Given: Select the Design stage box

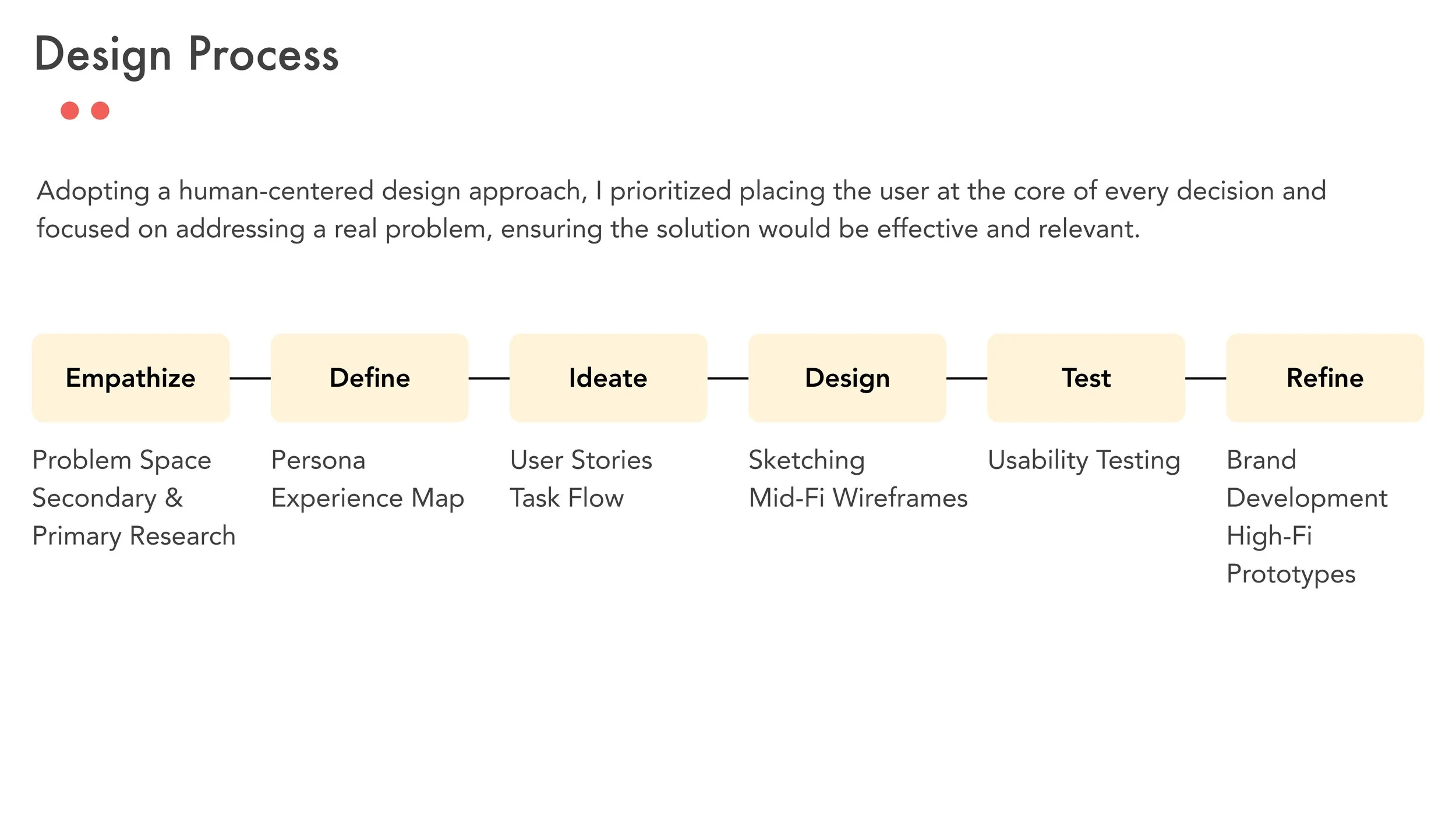Looking at the screenshot, I should pyautogui.click(x=847, y=377).
